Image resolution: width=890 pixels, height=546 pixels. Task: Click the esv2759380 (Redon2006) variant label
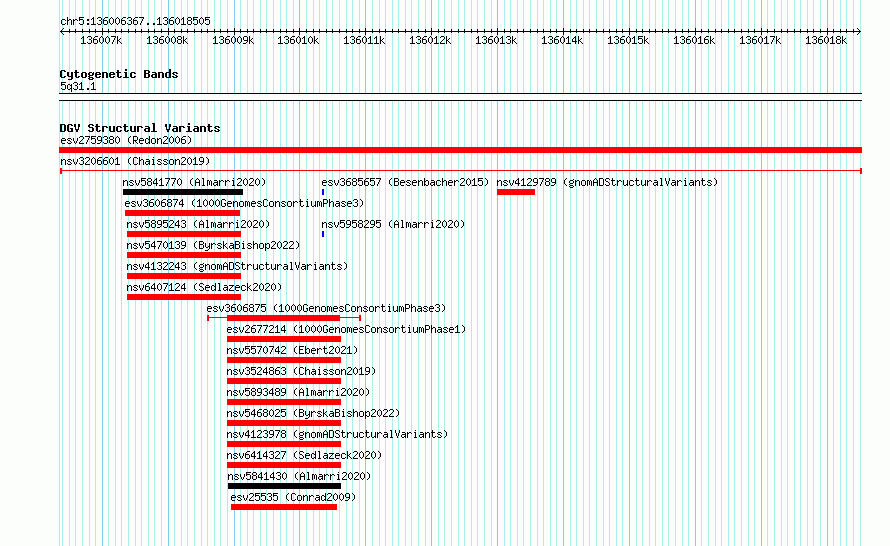pos(126,140)
